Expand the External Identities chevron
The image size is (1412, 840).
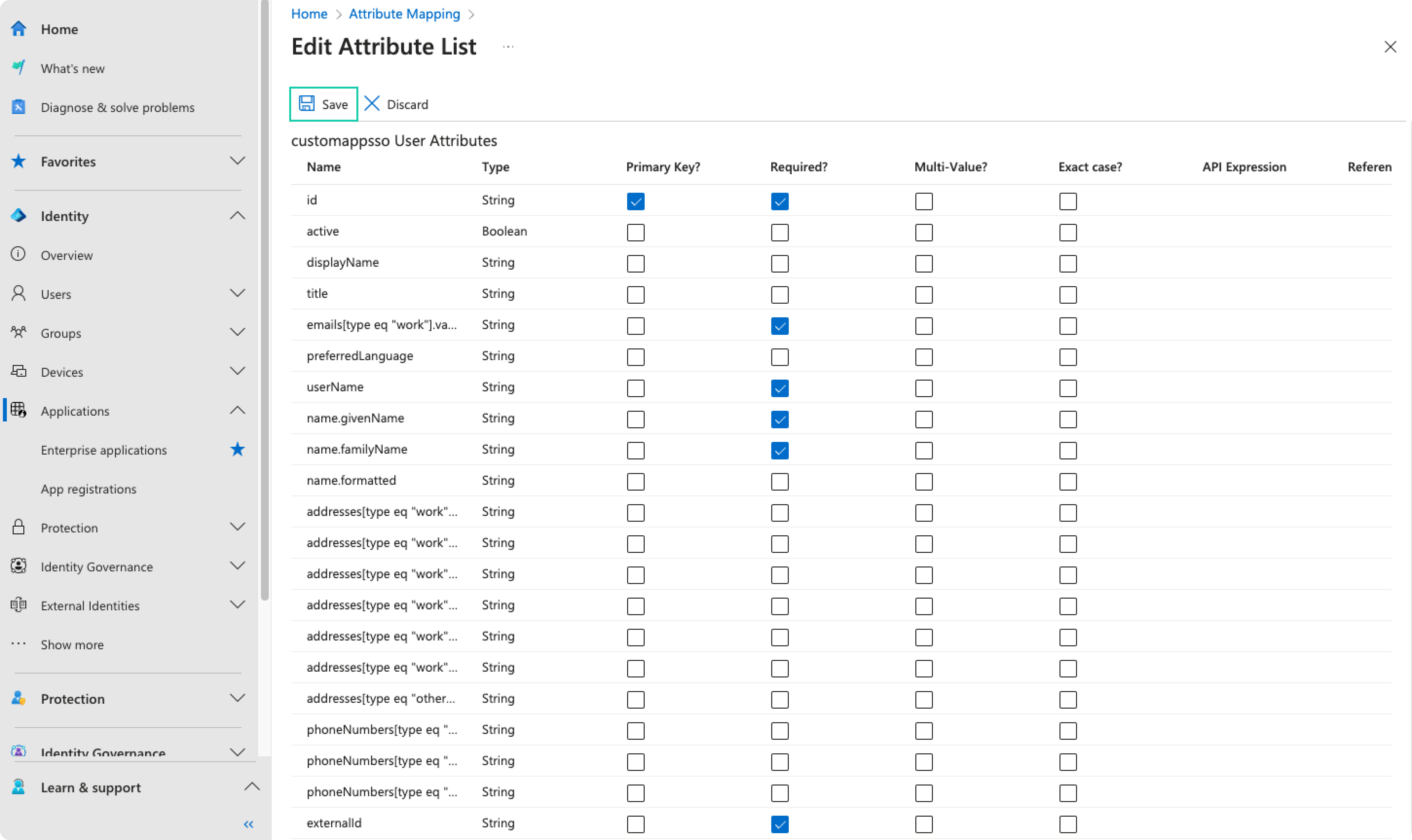[x=238, y=604]
